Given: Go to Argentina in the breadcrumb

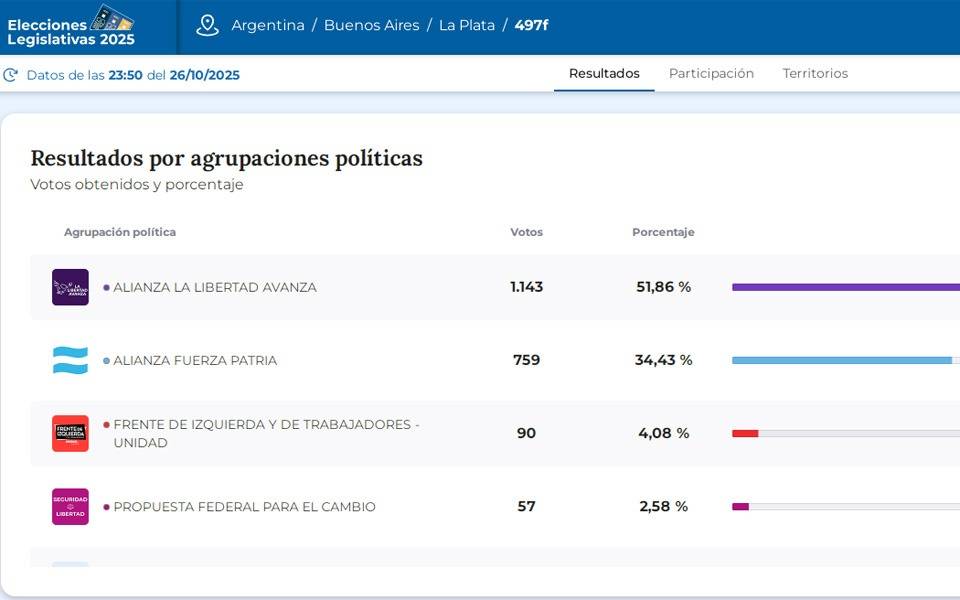Looking at the screenshot, I should tap(268, 26).
